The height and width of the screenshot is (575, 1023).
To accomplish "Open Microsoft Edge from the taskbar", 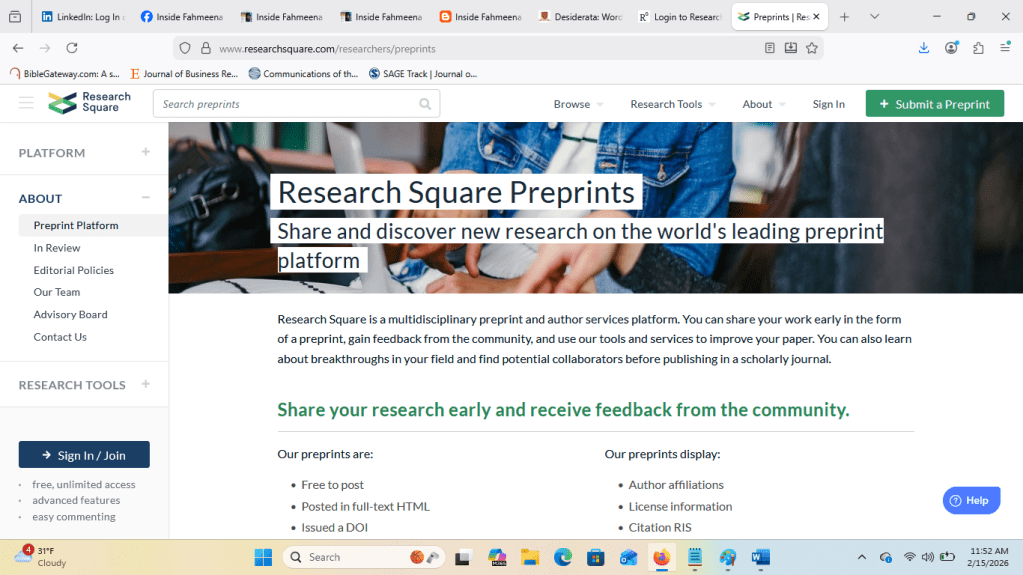I will pos(563,557).
